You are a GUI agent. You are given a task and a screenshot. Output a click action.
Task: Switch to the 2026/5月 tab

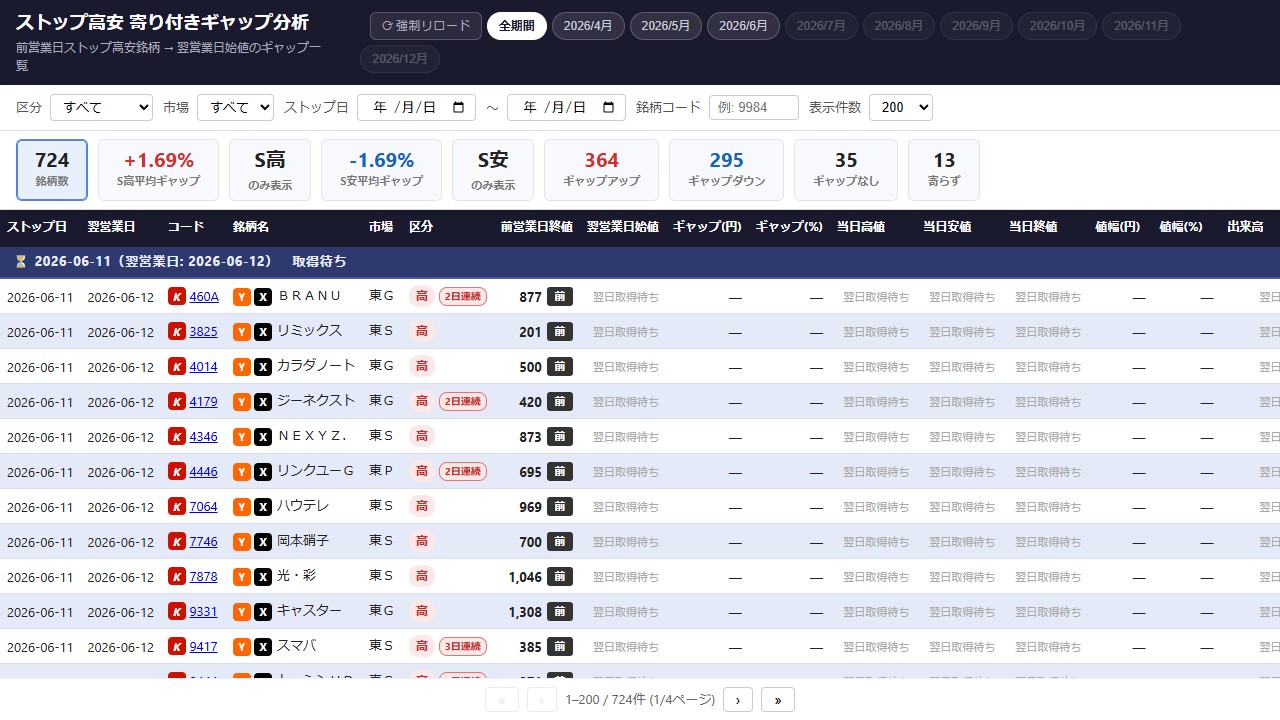coord(666,26)
